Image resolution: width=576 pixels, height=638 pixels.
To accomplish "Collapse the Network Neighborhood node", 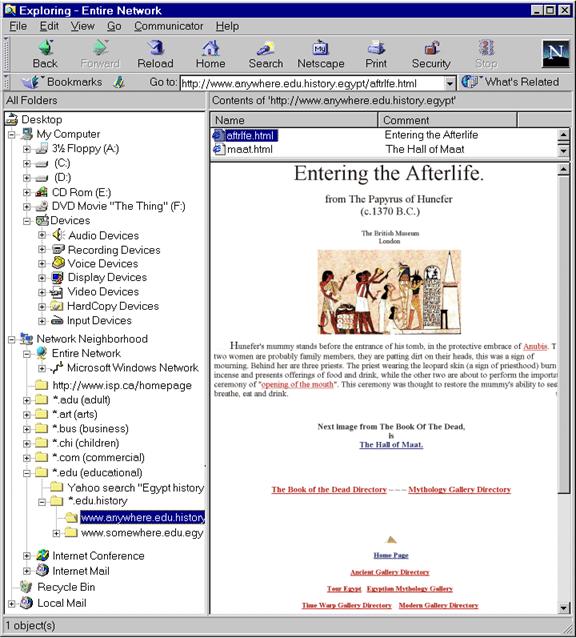I will tap(12, 339).
